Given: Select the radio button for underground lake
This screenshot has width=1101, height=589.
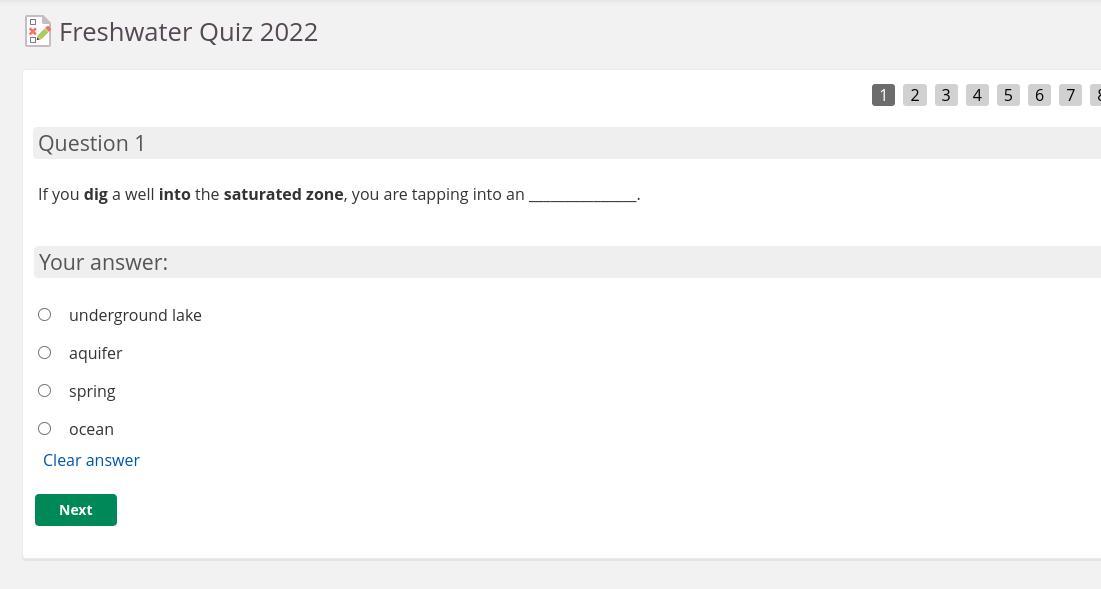Looking at the screenshot, I should [x=45, y=315].
